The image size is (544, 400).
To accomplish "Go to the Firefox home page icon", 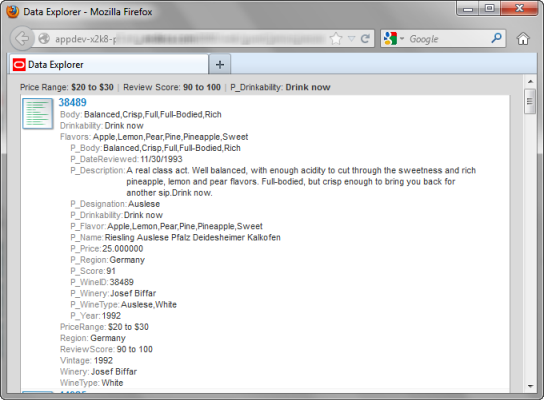I will point(523,39).
